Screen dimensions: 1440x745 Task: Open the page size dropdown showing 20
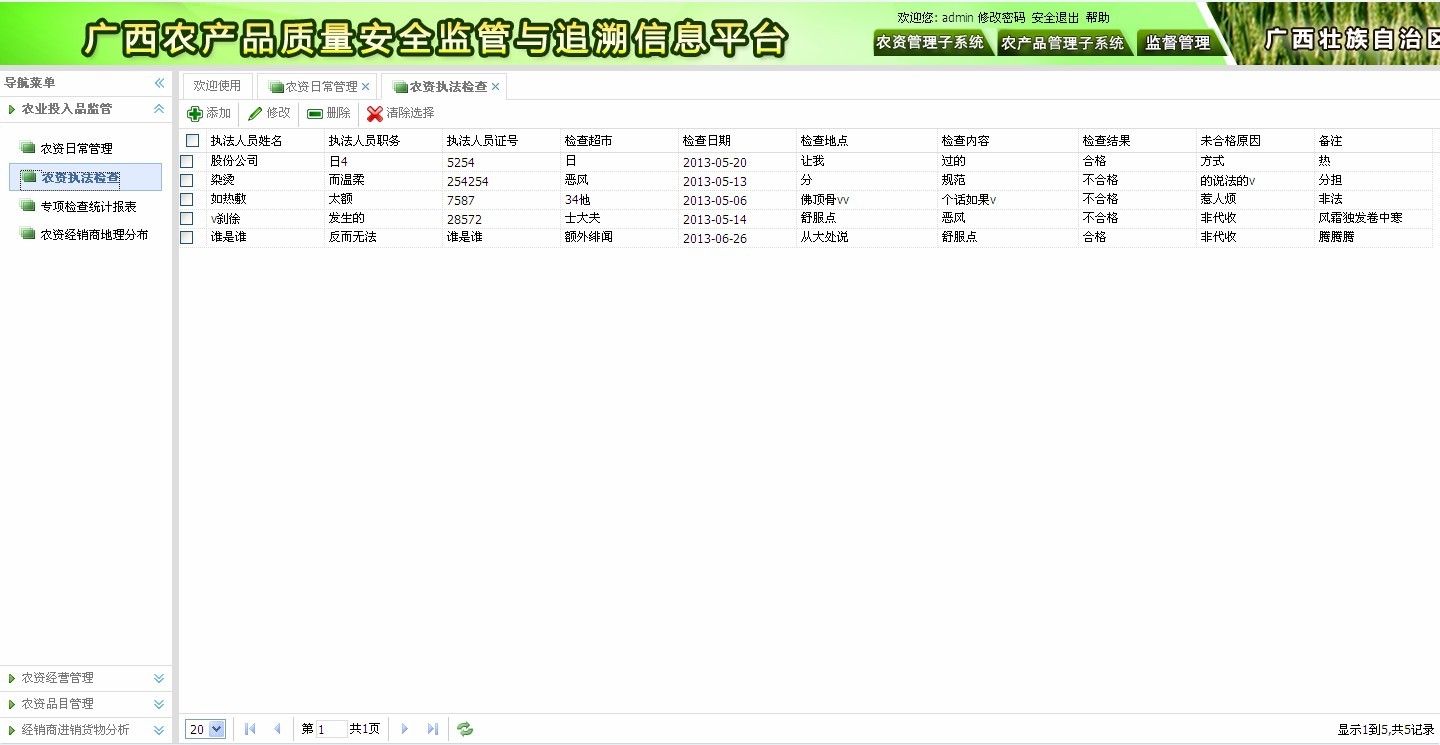(204, 729)
